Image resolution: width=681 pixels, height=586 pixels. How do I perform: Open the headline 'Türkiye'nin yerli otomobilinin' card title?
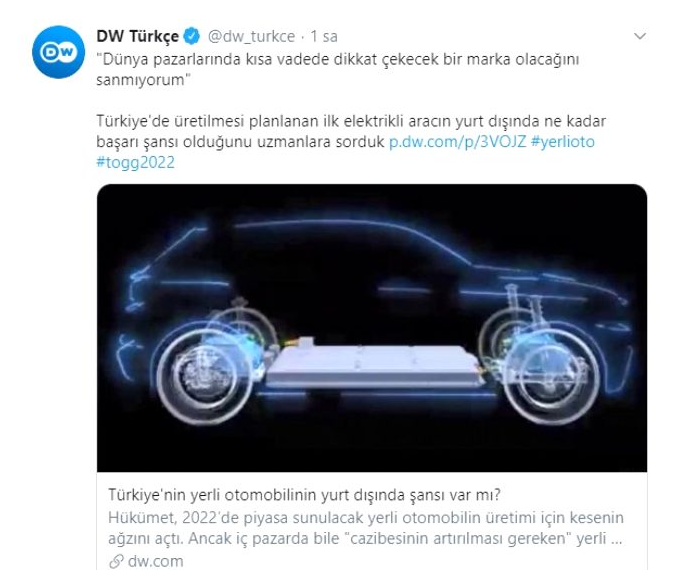[304, 495]
